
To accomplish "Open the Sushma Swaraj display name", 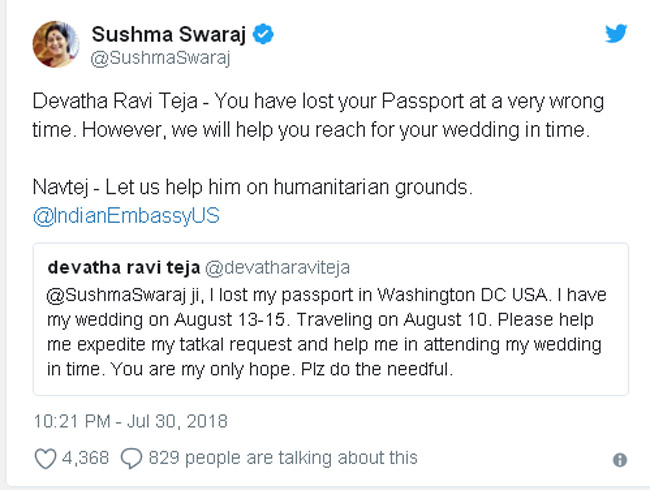I will [169, 34].
